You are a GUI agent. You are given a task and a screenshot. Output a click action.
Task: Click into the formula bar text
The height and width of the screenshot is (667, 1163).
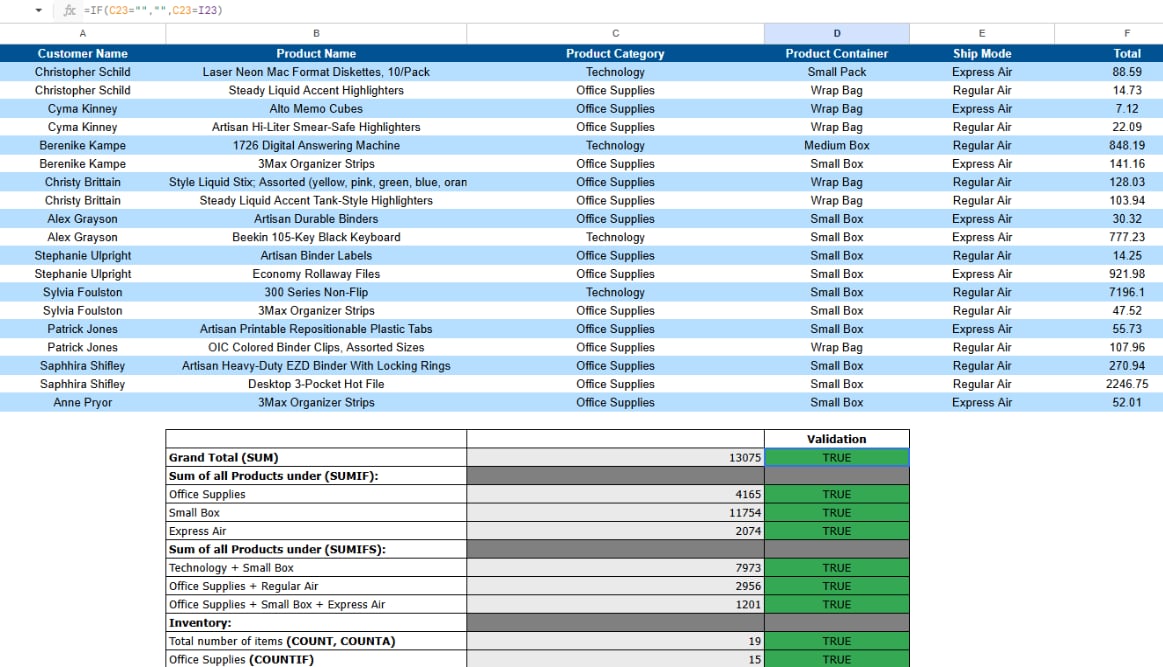click(153, 10)
